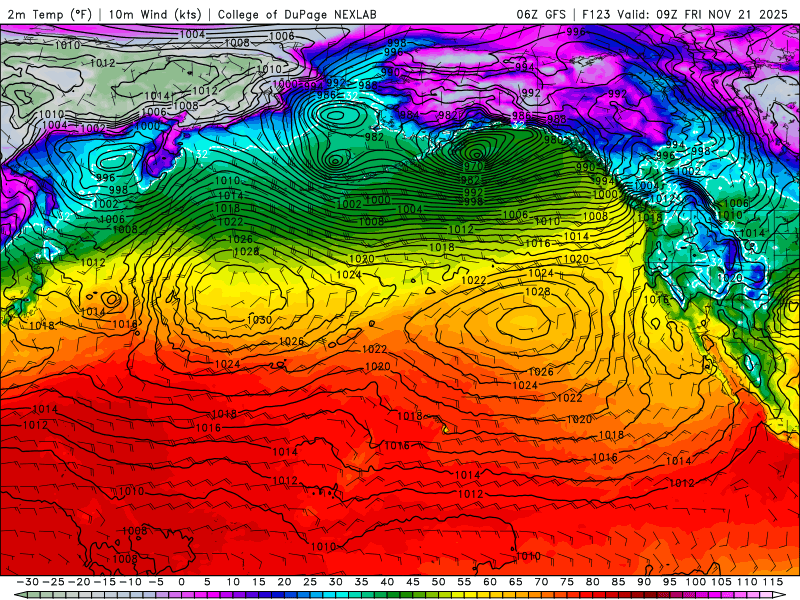The height and width of the screenshot is (600, 800).
Task: Click the 65 value in the temperature legend
Action: tap(515, 582)
